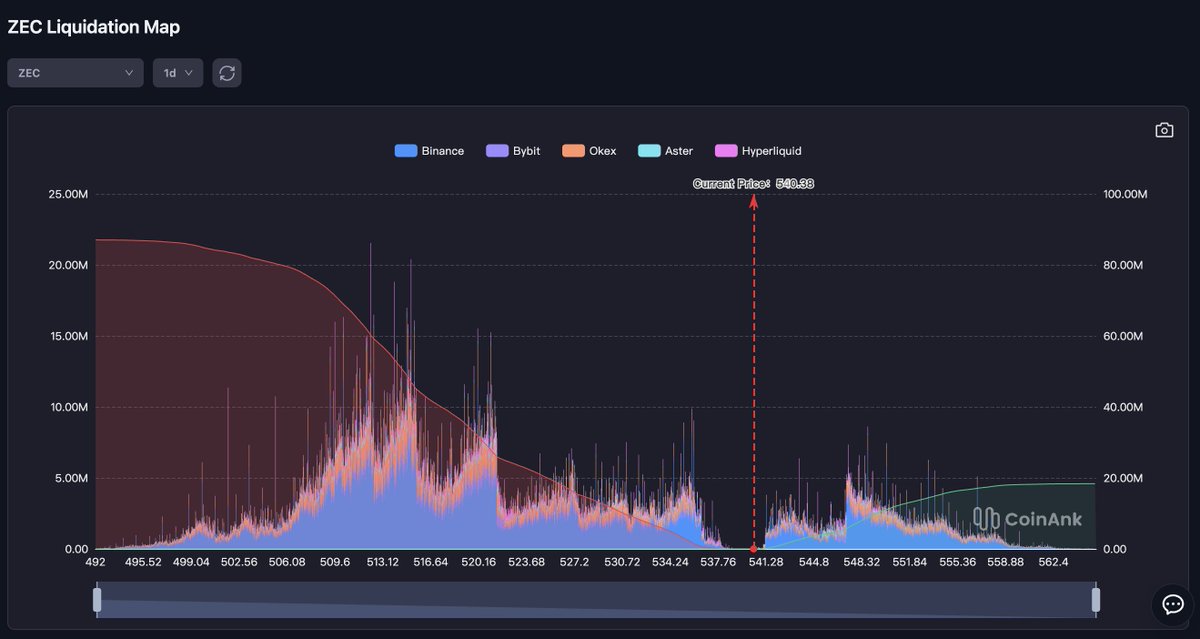Toggle Aster series in legend
1200x639 pixels.
665,151
